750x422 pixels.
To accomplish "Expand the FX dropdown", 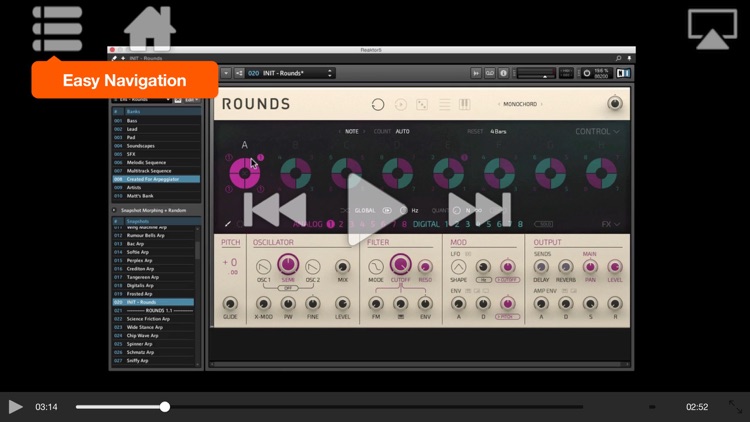I will (x=611, y=224).
